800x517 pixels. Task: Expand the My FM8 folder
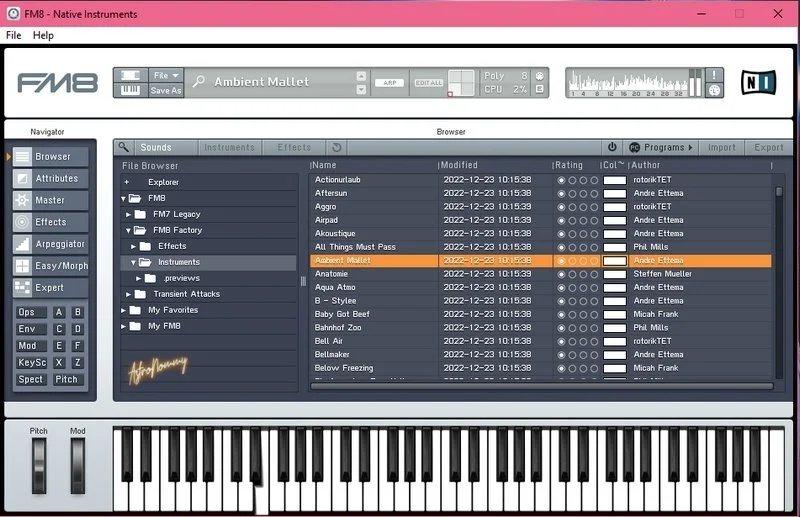click(123, 326)
